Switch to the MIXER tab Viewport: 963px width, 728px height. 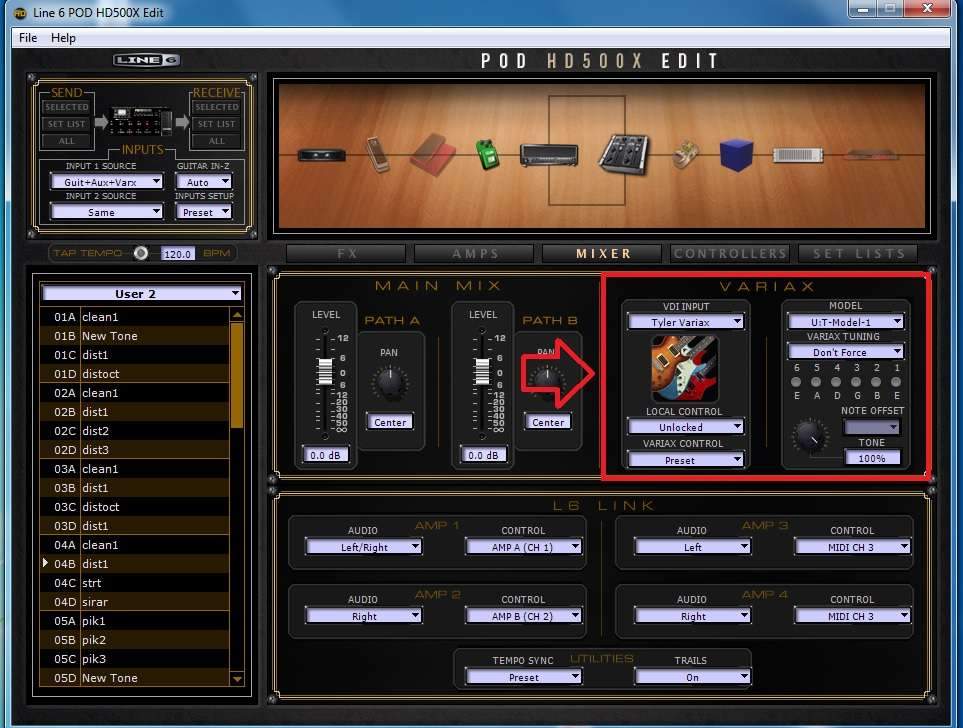[x=602, y=253]
